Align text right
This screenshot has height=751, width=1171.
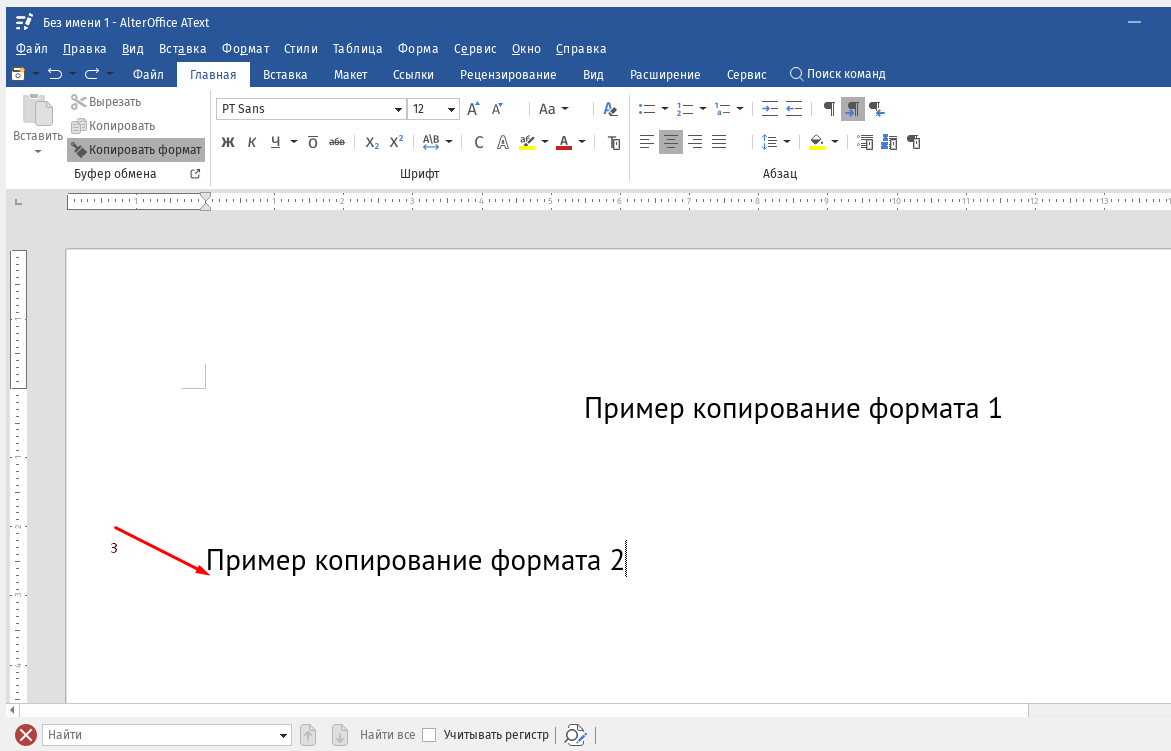click(x=695, y=142)
